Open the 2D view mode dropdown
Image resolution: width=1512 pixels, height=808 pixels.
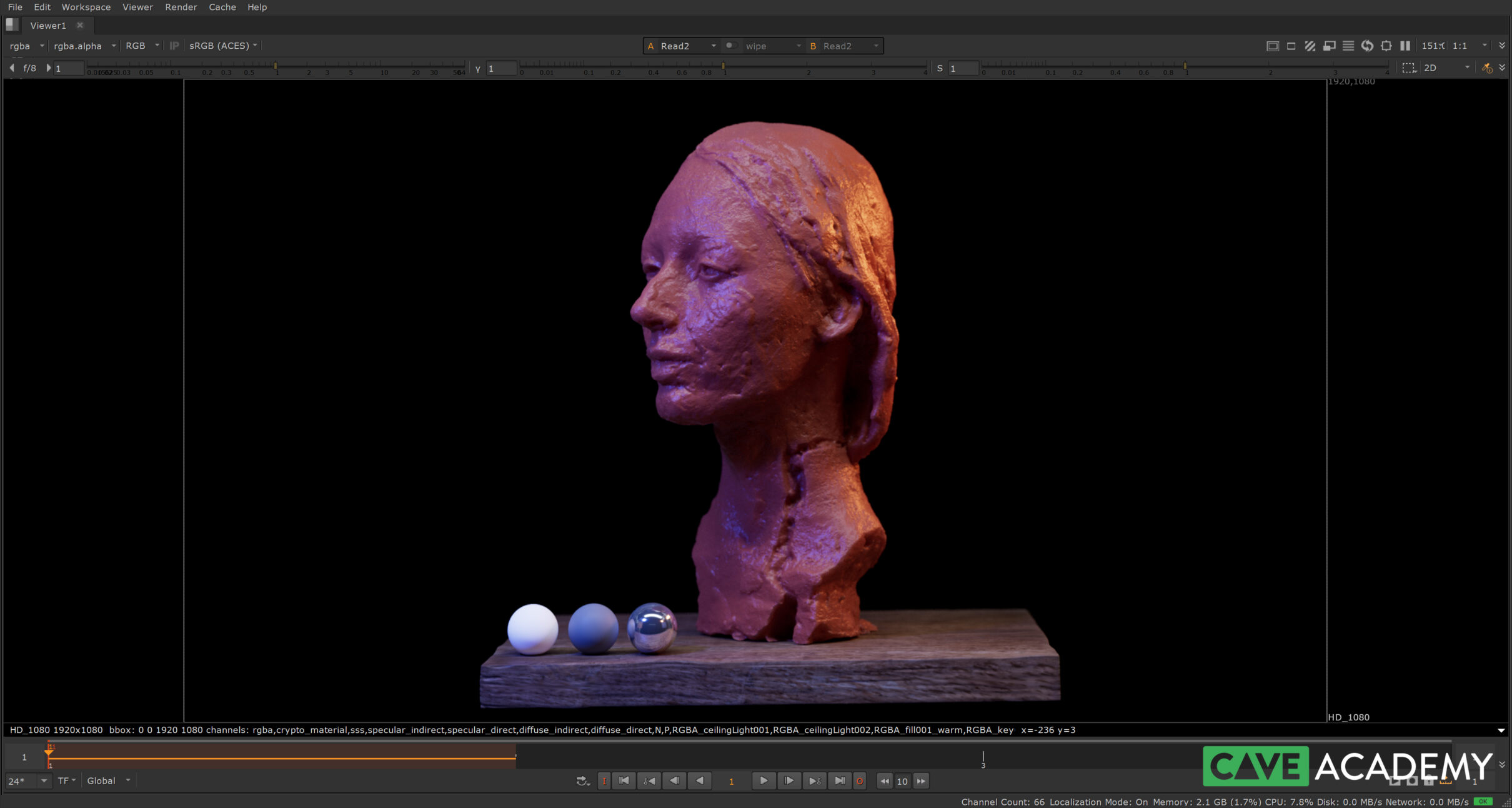tap(1446, 68)
